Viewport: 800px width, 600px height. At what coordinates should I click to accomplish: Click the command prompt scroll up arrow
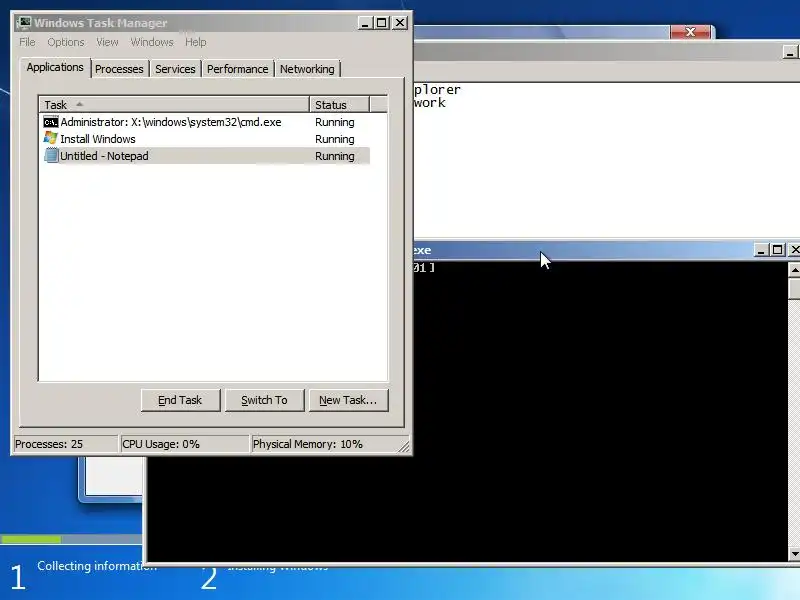tap(794, 270)
